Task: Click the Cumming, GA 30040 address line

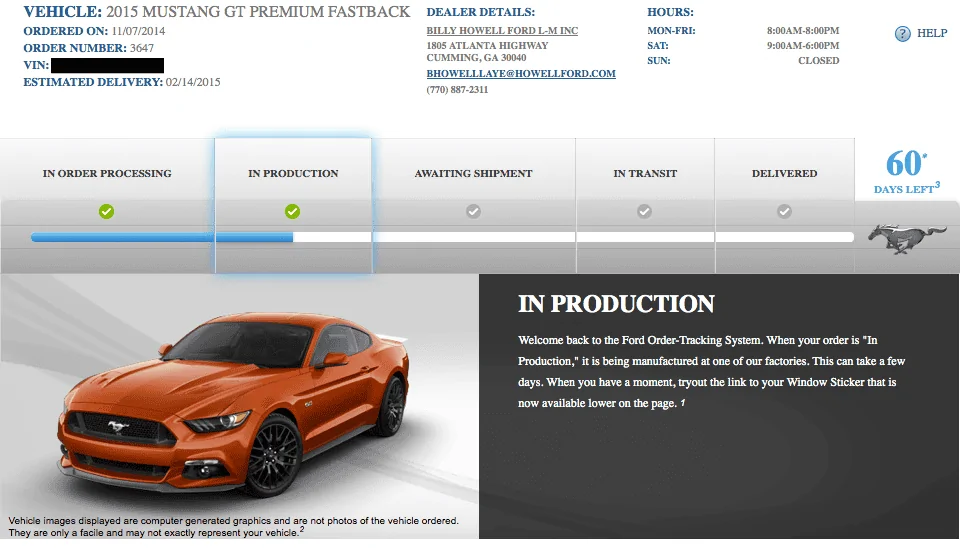Action: (476, 58)
